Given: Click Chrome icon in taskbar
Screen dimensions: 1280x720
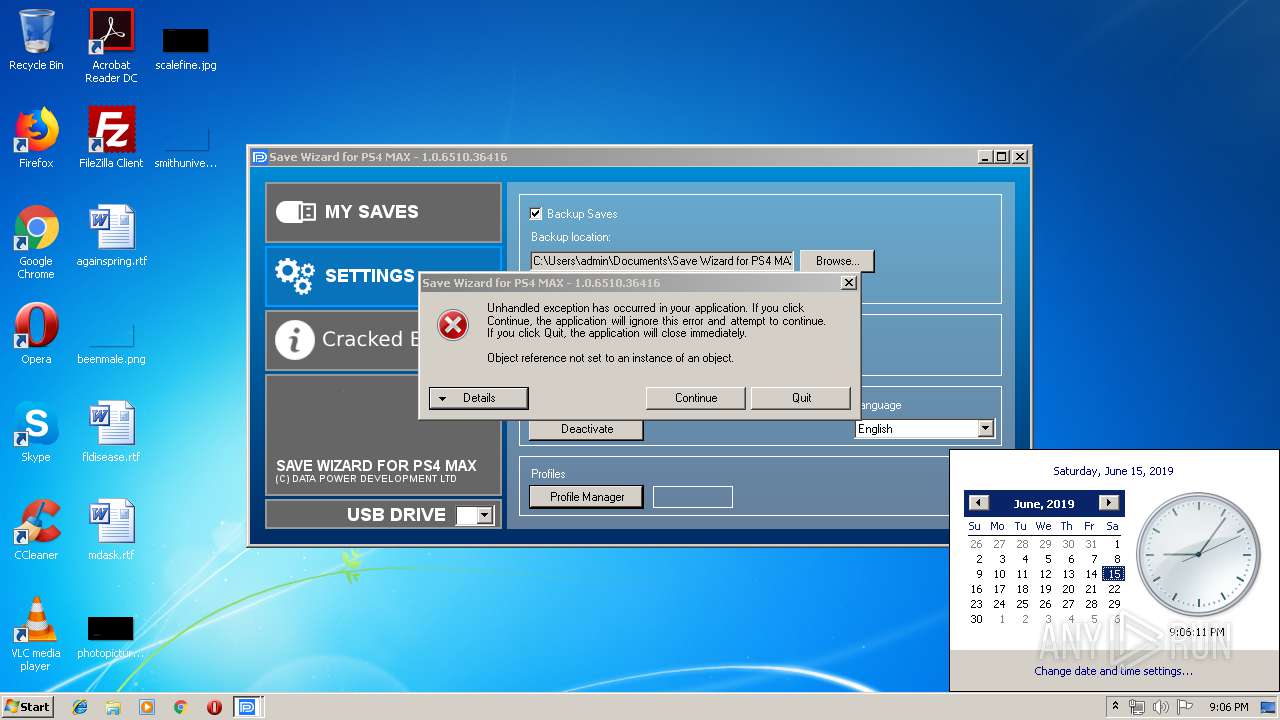Looking at the screenshot, I should [180, 707].
